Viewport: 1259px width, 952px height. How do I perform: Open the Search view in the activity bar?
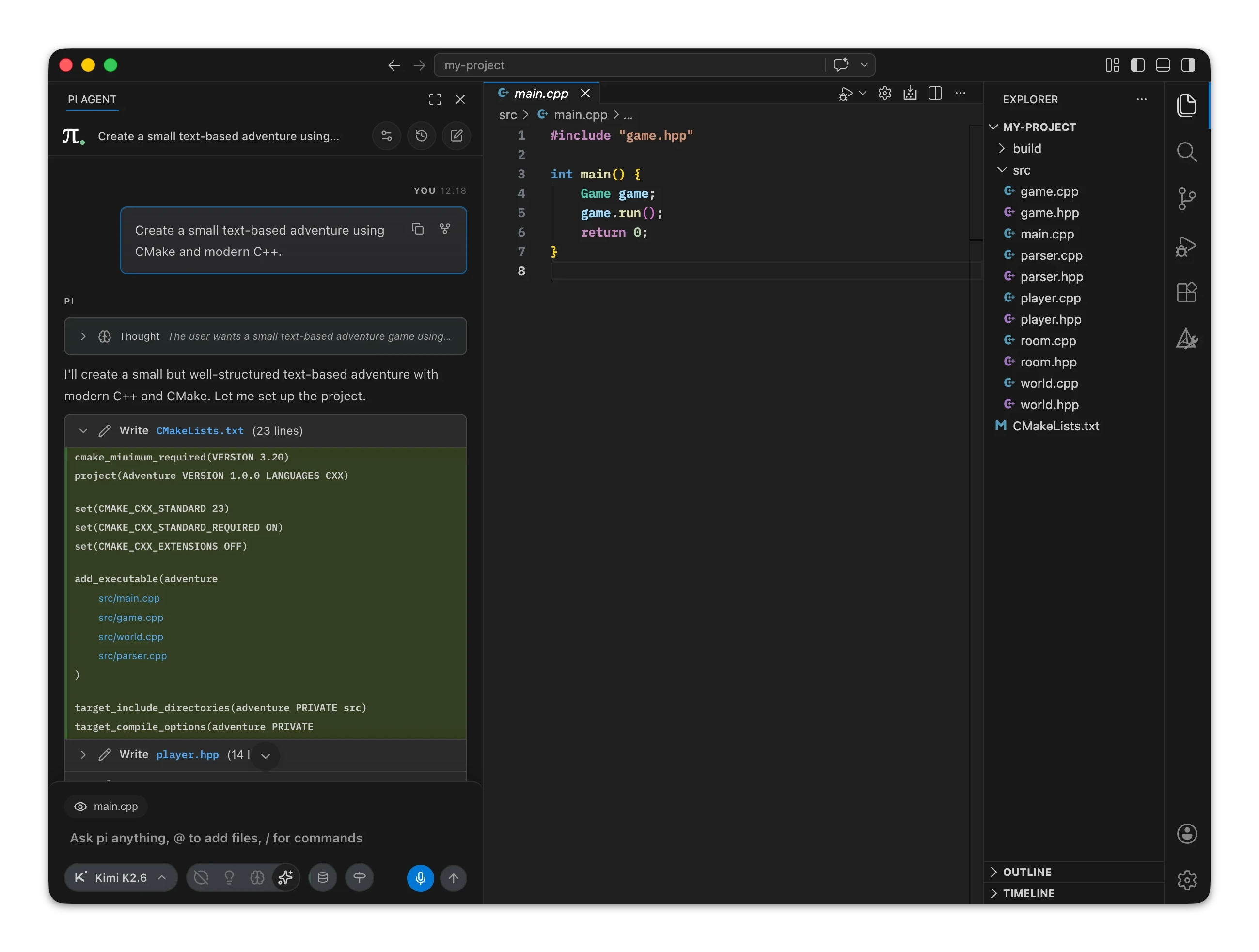pyautogui.click(x=1186, y=152)
